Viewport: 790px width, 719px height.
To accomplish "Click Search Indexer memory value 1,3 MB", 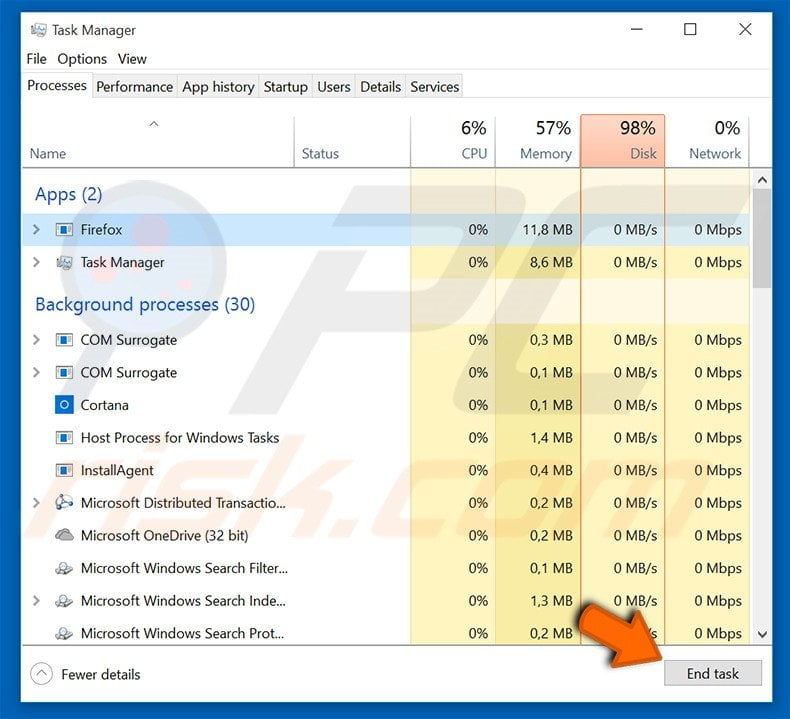I will click(x=551, y=601).
